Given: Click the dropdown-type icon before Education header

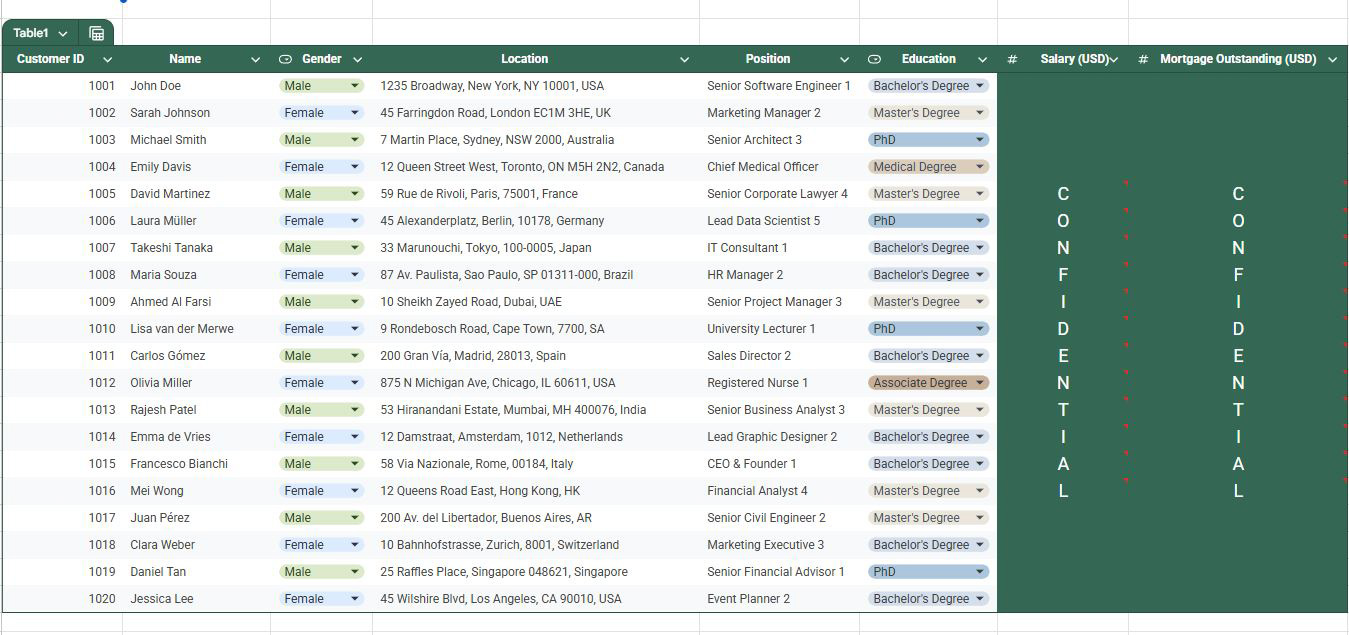Looking at the screenshot, I should tap(875, 59).
